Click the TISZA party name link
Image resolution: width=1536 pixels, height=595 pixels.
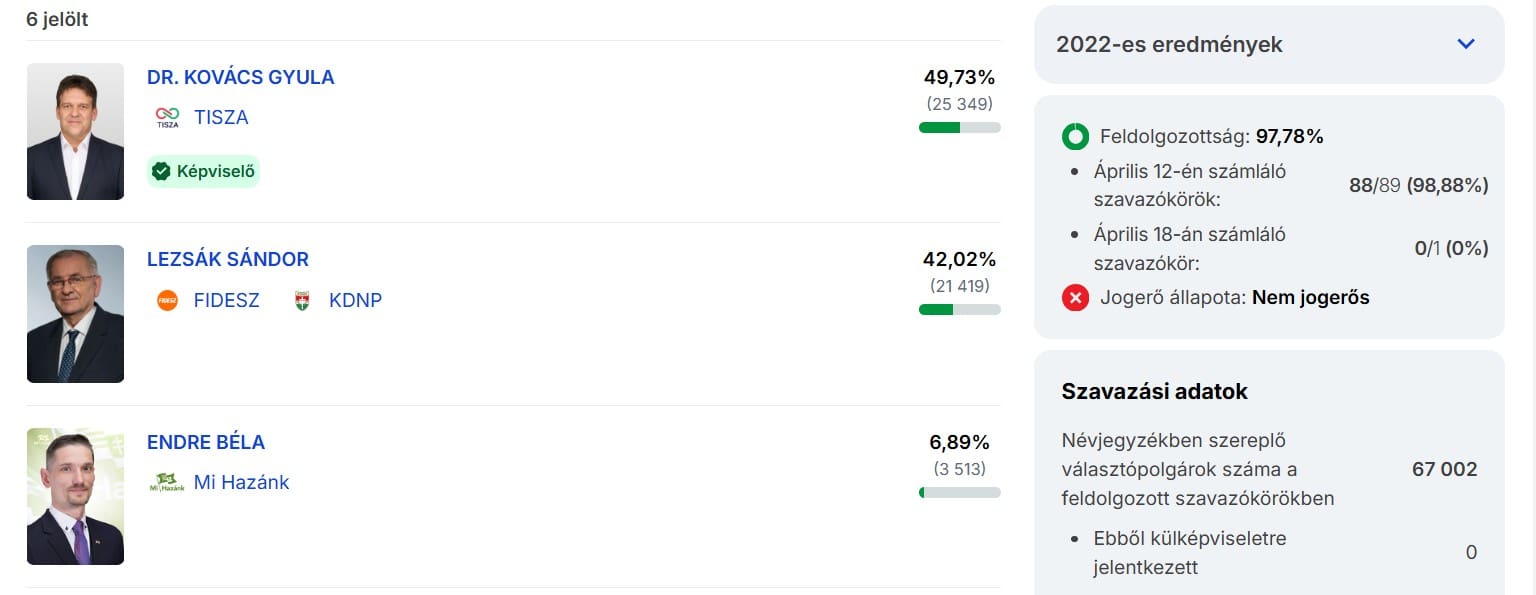tap(221, 117)
